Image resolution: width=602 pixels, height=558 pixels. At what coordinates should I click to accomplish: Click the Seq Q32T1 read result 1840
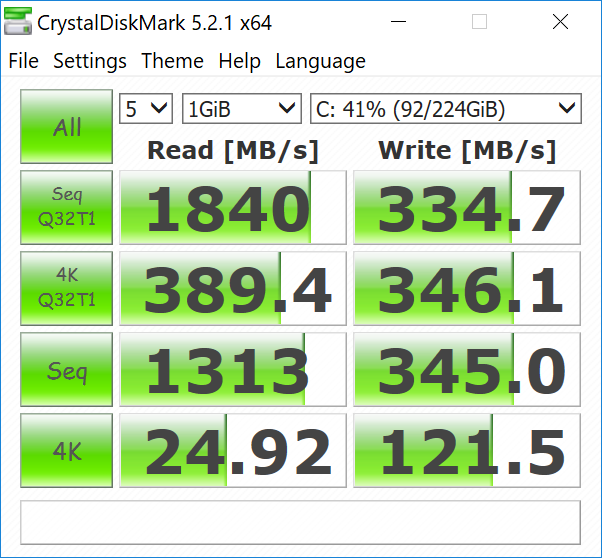[233, 207]
